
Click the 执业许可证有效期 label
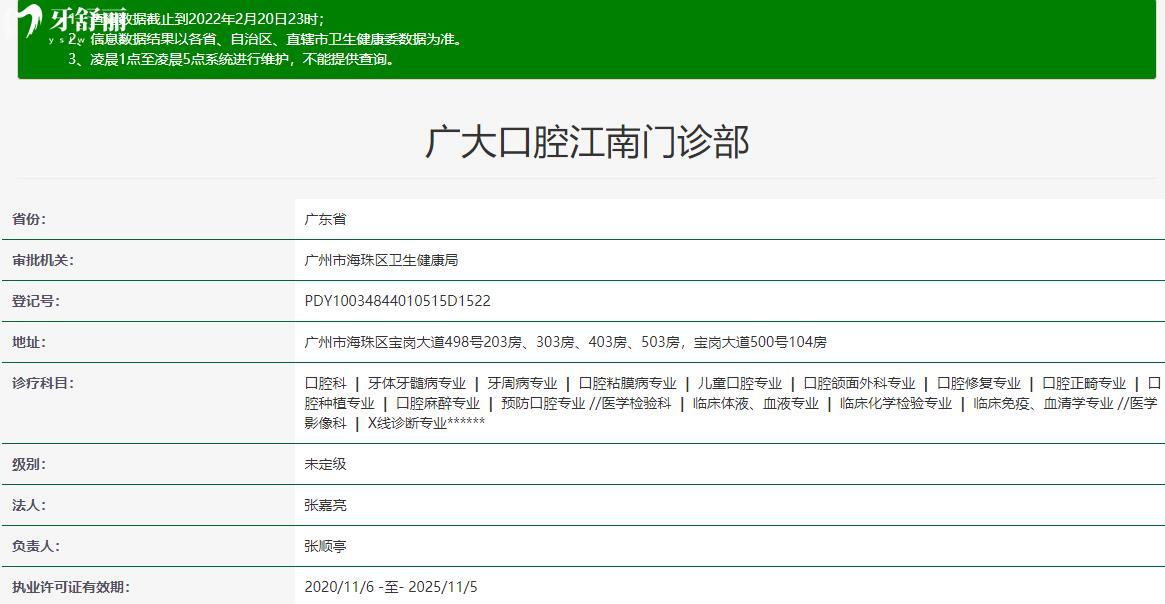click(71, 587)
